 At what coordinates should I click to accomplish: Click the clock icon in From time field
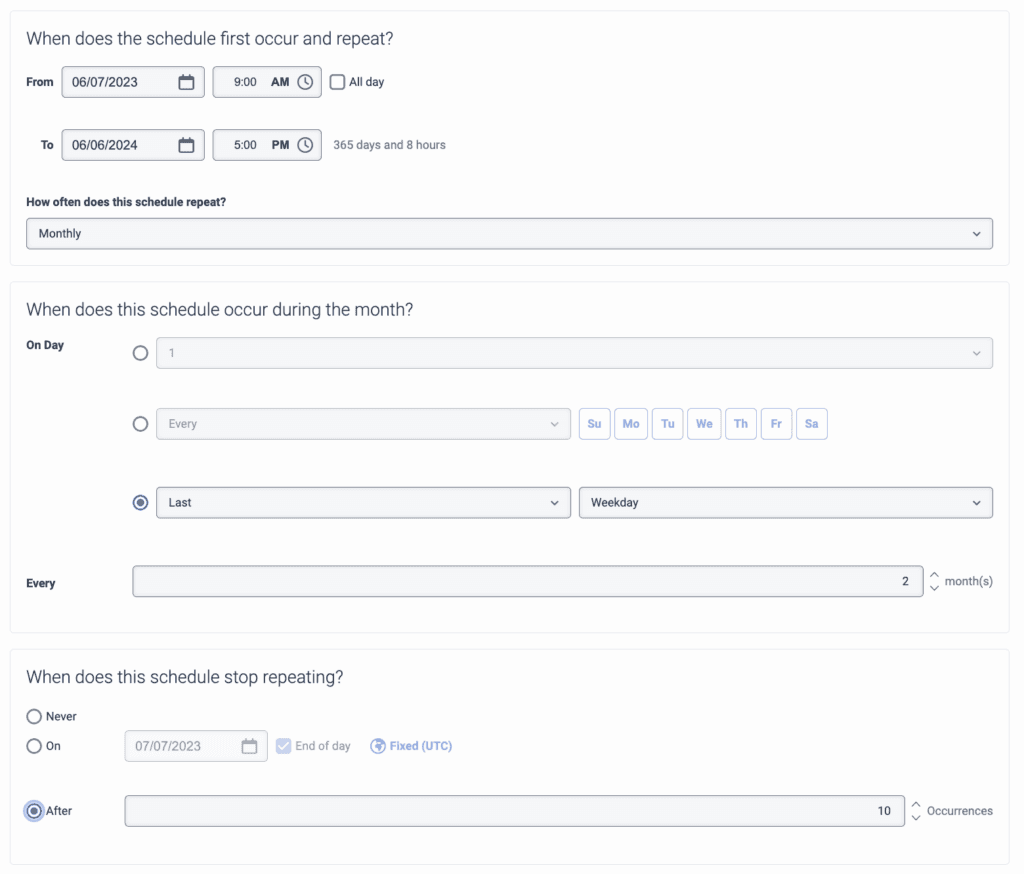point(305,82)
